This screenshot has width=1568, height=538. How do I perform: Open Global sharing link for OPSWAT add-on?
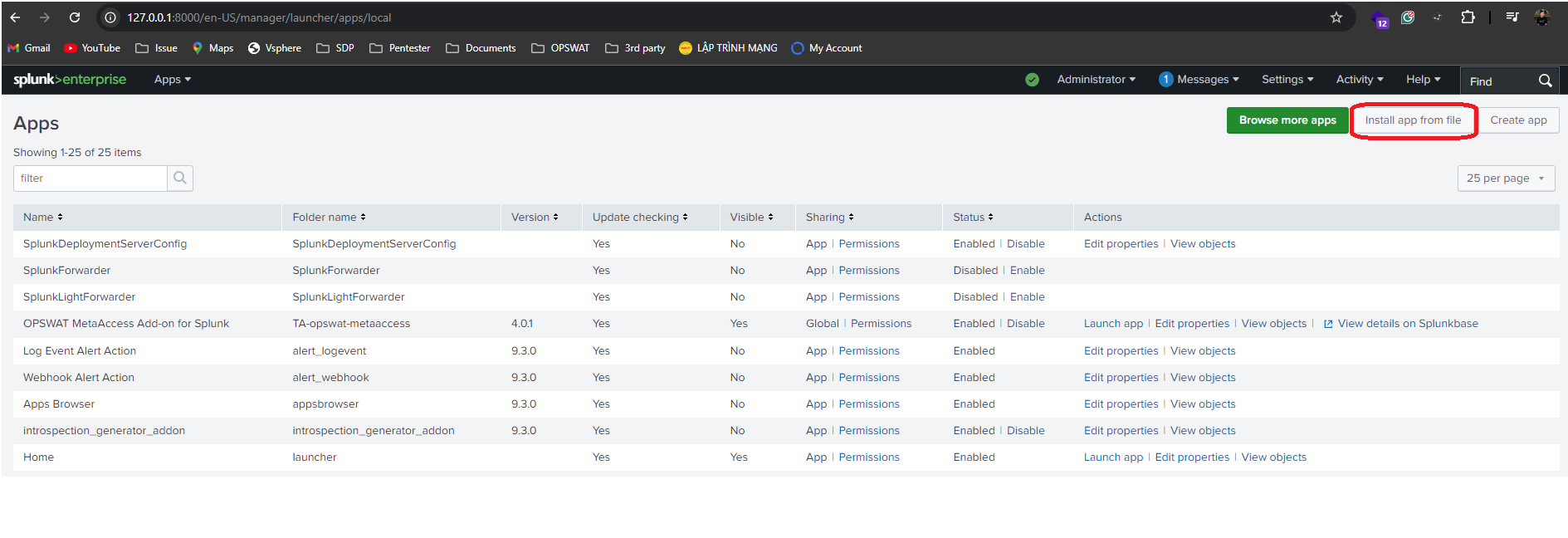[823, 324]
